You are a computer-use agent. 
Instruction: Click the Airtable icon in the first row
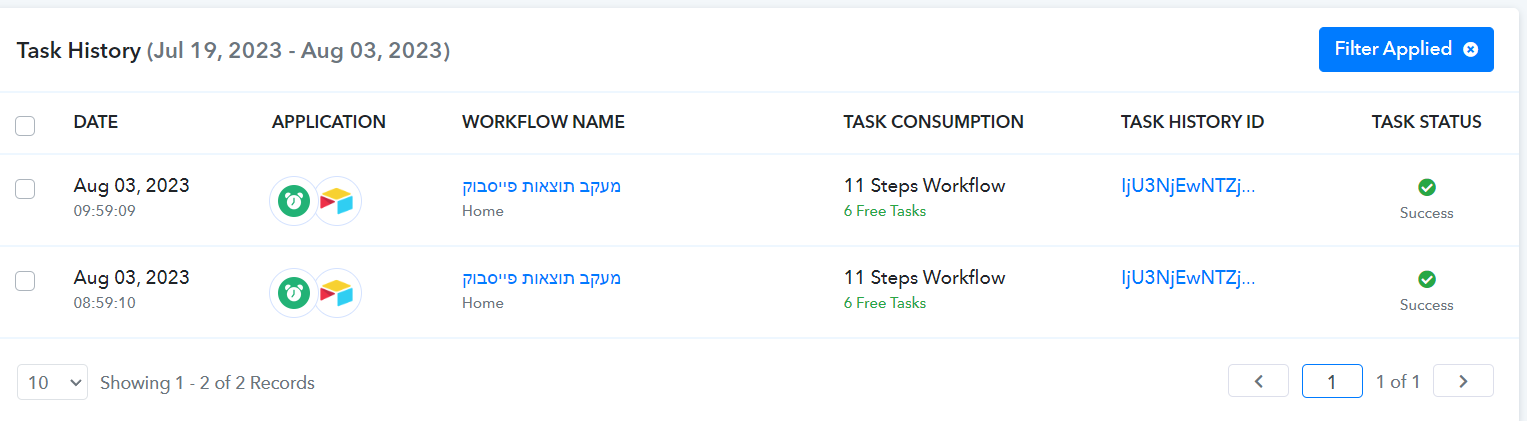point(337,201)
